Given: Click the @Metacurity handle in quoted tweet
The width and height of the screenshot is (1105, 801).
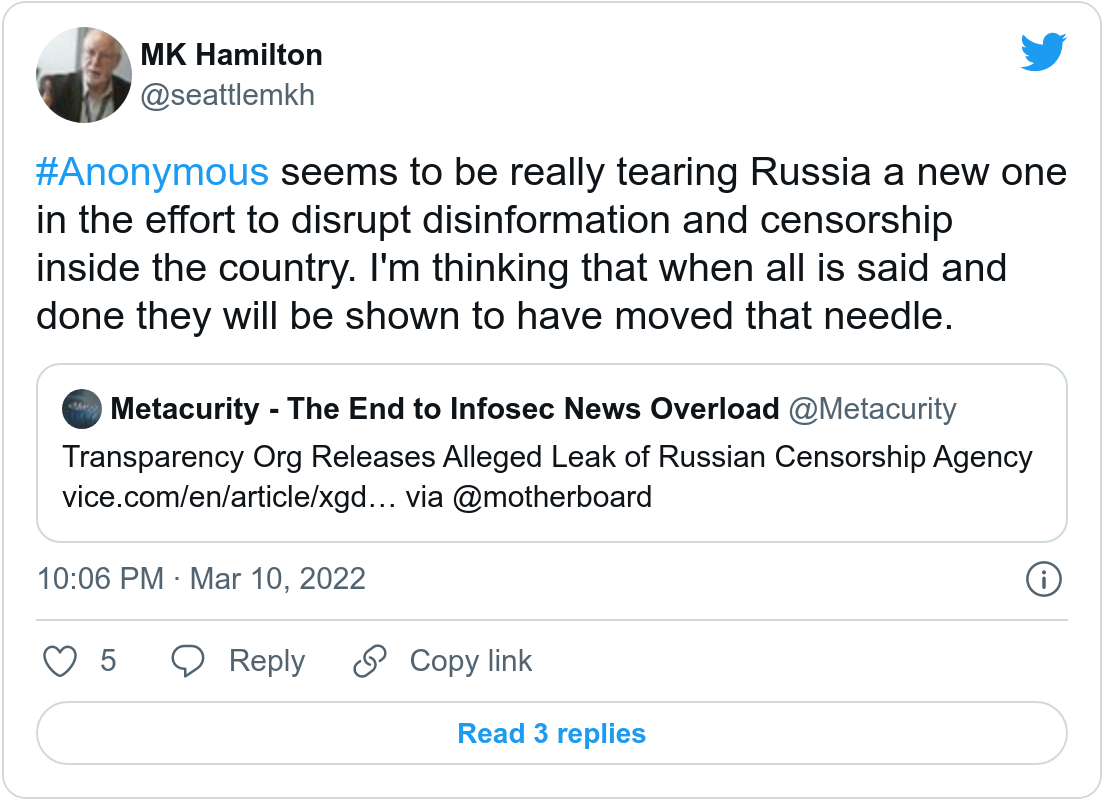Looking at the screenshot, I should (872, 409).
